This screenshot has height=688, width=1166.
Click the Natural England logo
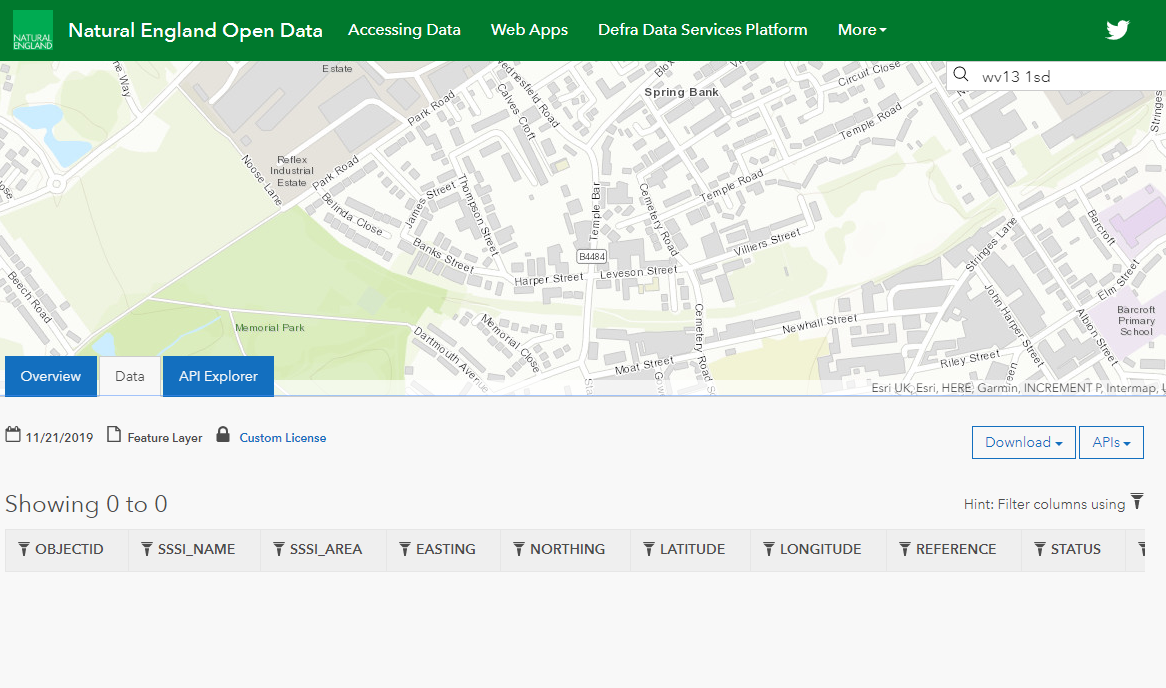point(33,30)
